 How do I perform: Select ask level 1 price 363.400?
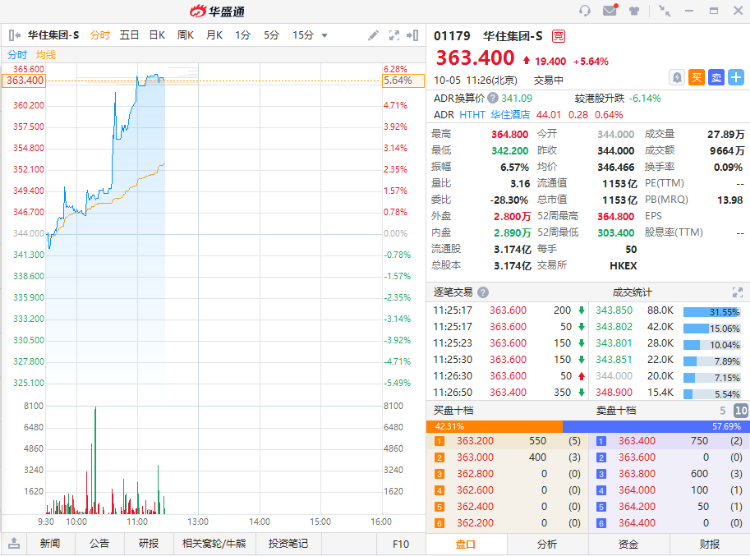637,441
